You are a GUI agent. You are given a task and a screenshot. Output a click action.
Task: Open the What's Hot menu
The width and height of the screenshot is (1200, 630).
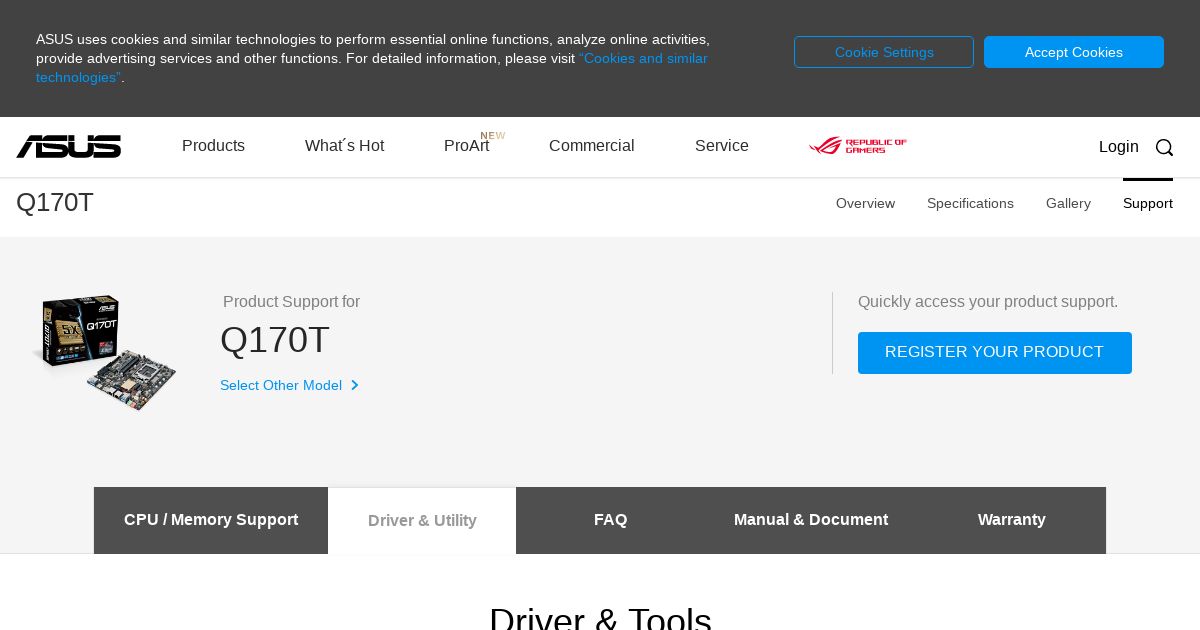[x=344, y=146]
